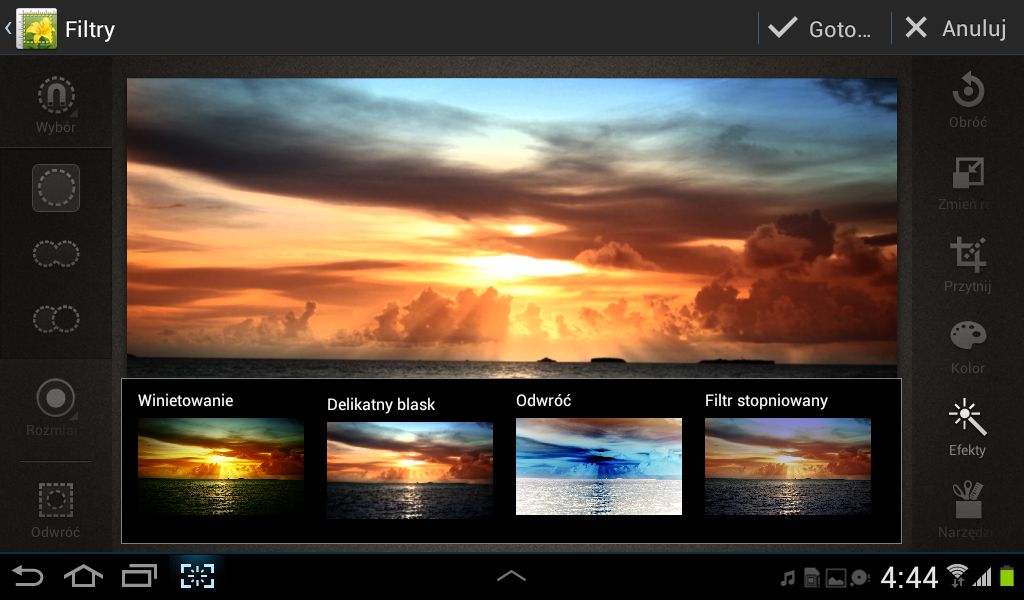Open the Wybór selection tool
Image resolution: width=1024 pixels, height=600 pixels.
[x=56, y=104]
